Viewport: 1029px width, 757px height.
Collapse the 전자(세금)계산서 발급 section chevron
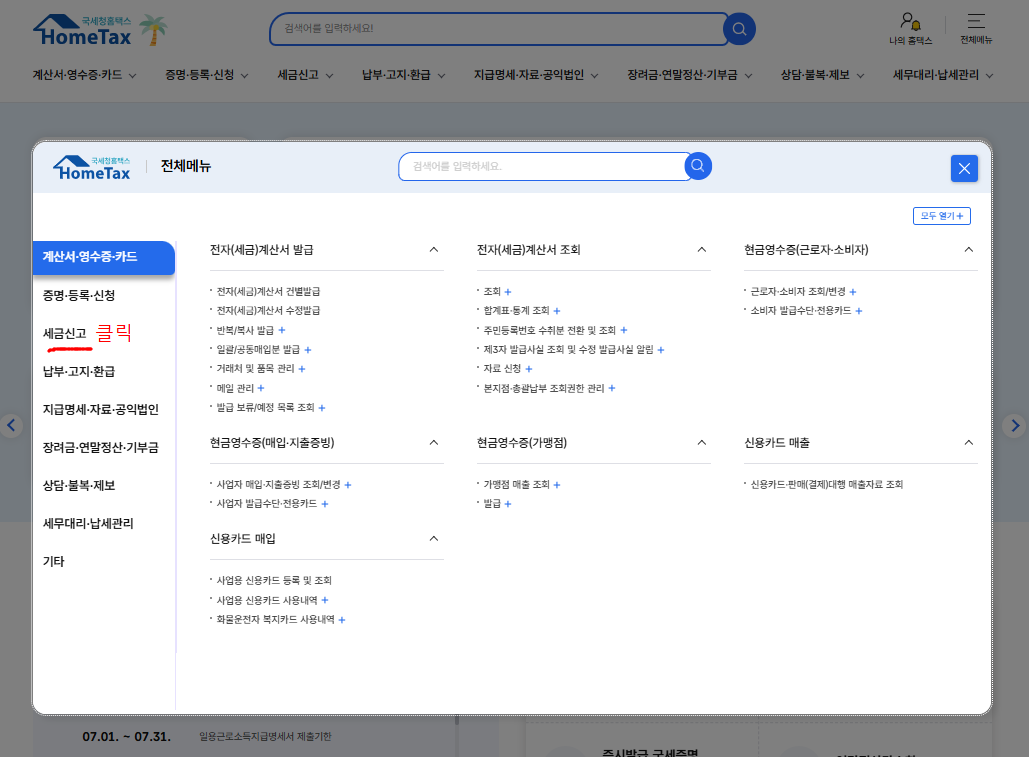point(433,249)
